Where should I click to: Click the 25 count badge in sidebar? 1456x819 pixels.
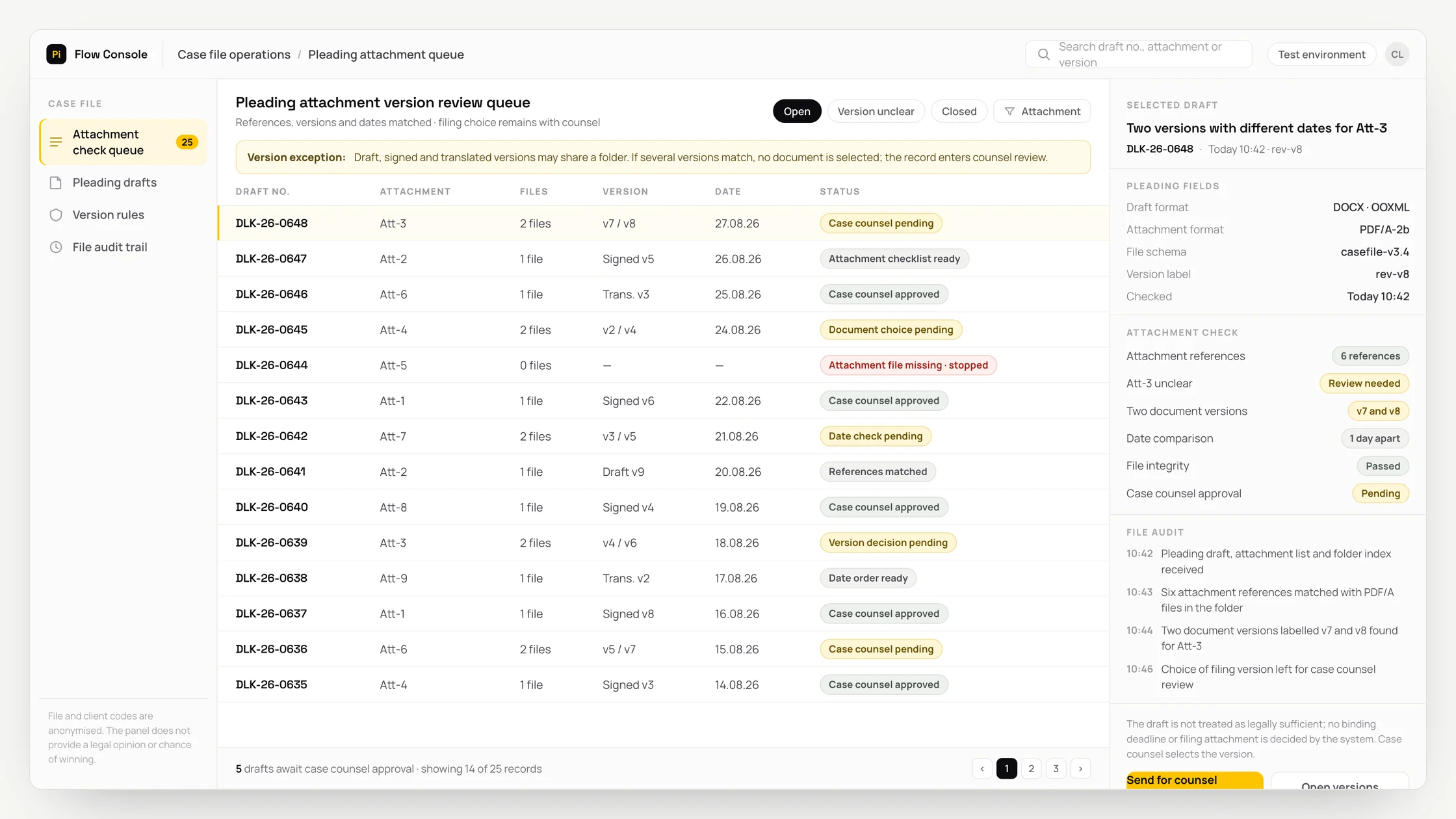187,142
